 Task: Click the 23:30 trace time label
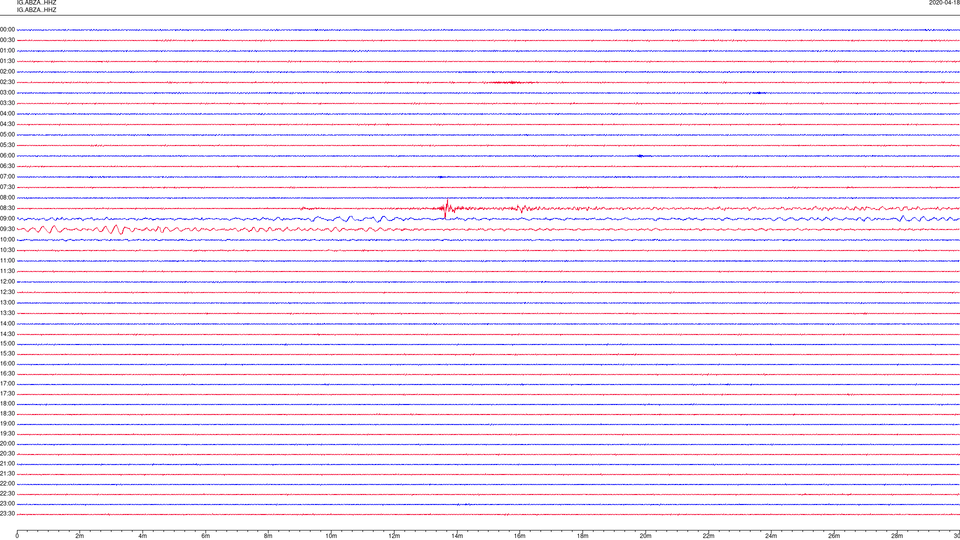click(x=7, y=514)
